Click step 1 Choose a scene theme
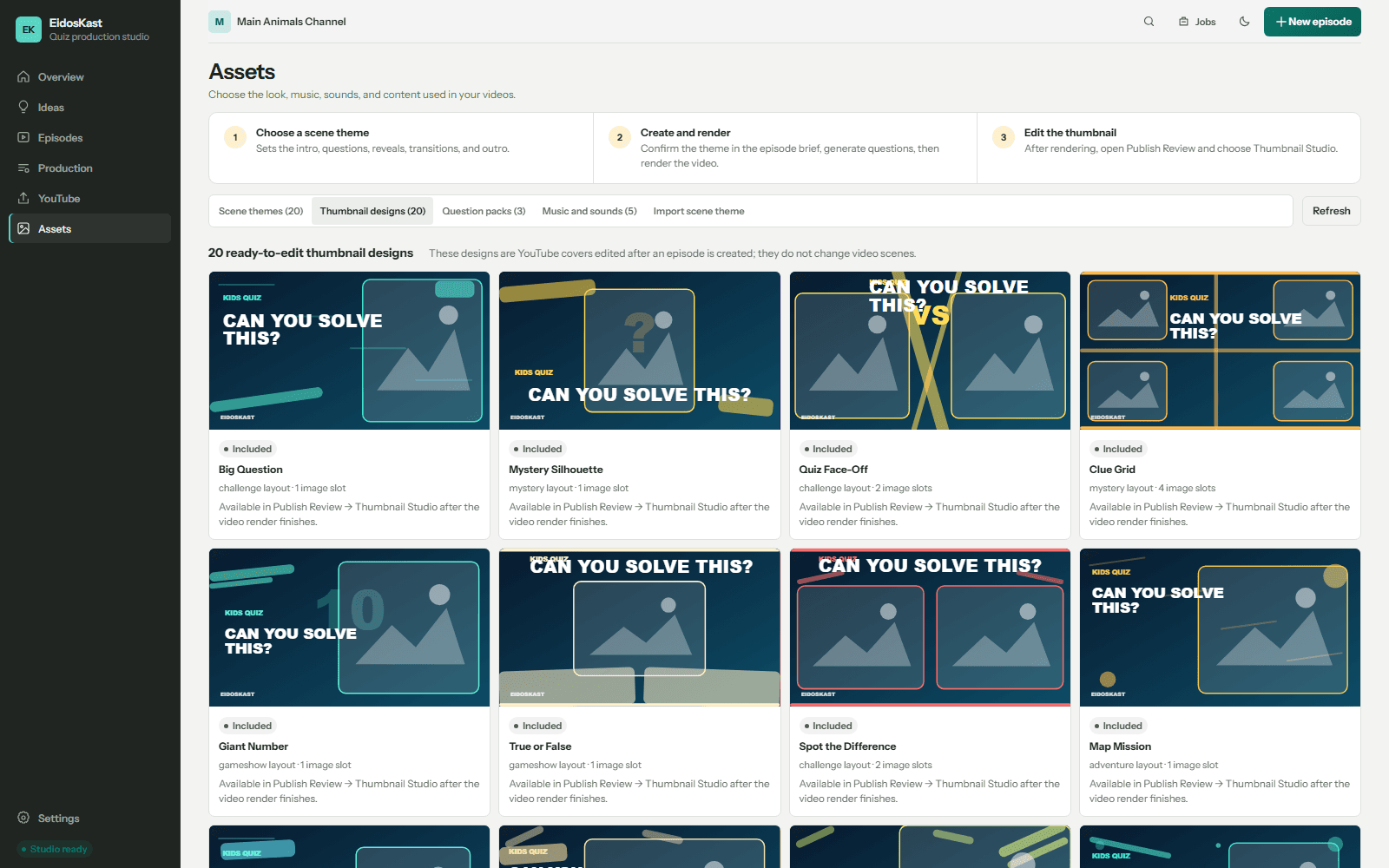 pyautogui.click(x=401, y=148)
